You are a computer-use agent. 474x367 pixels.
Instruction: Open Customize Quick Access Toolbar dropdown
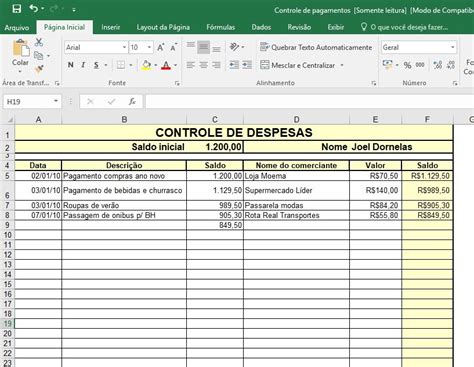tap(74, 10)
